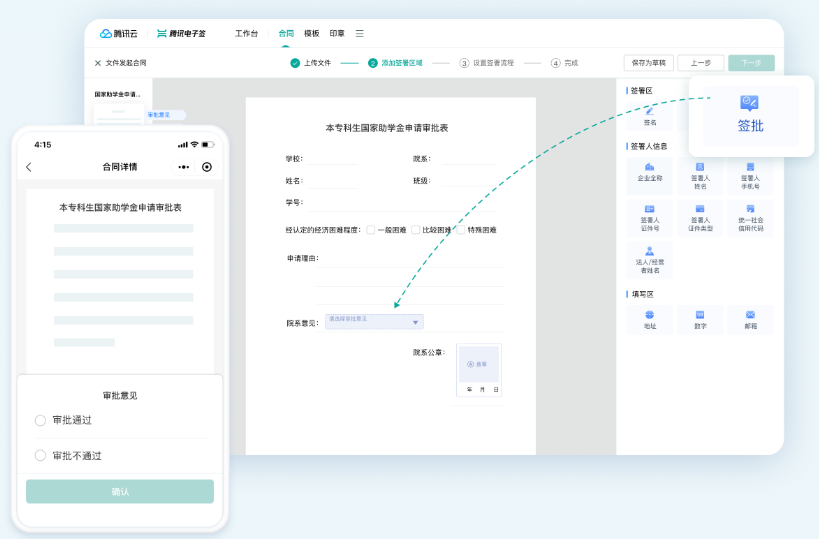Image resolution: width=819 pixels, height=539 pixels.
Task: Click the 腾讯电子签 logo
Action: 181,33
